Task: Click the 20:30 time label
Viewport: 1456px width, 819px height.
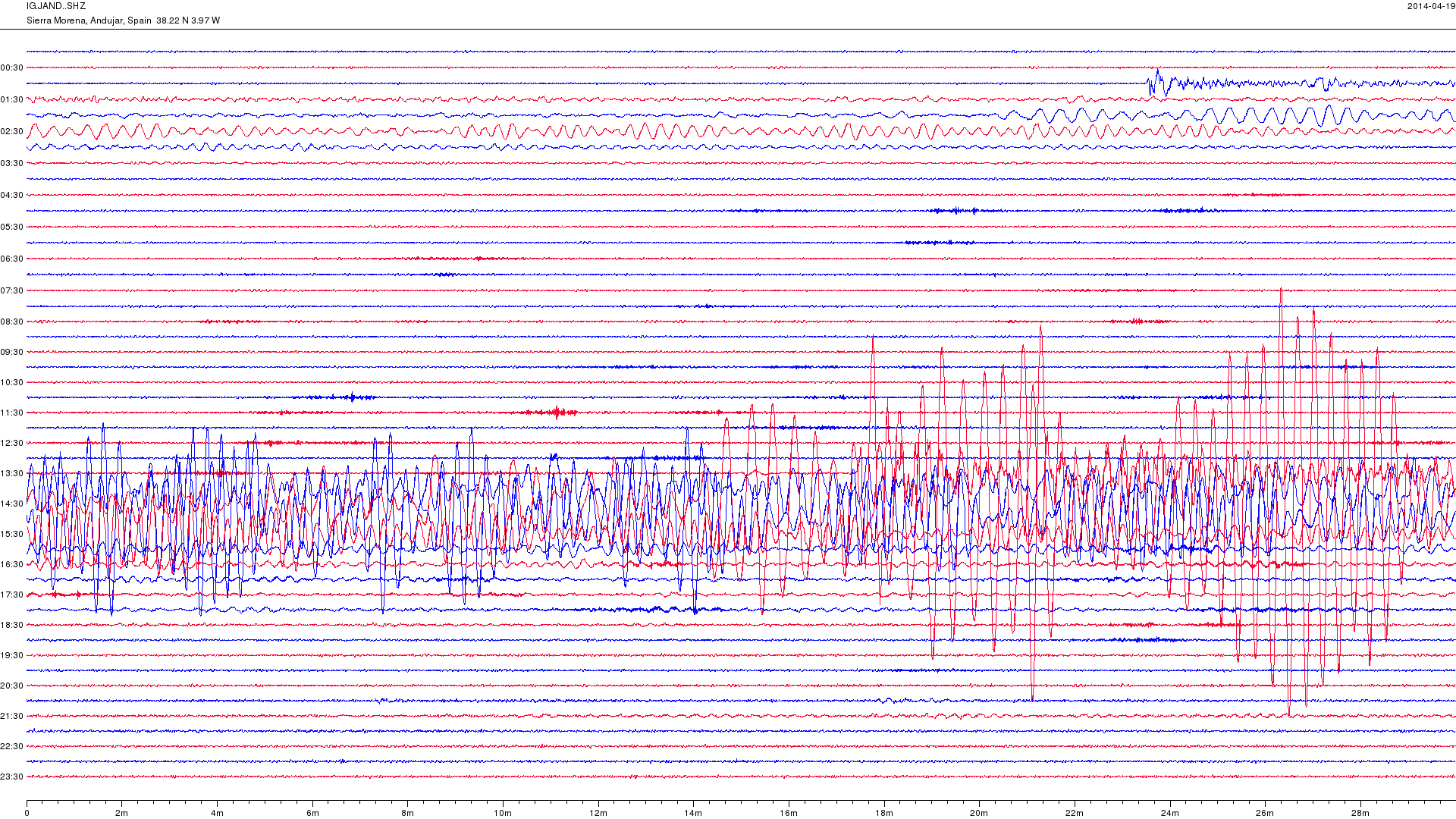Action: [x=12, y=686]
